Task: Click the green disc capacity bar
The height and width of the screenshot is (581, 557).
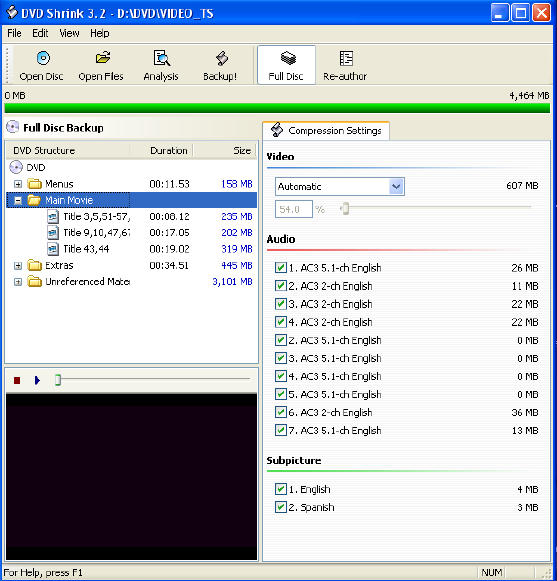Action: tap(277, 108)
